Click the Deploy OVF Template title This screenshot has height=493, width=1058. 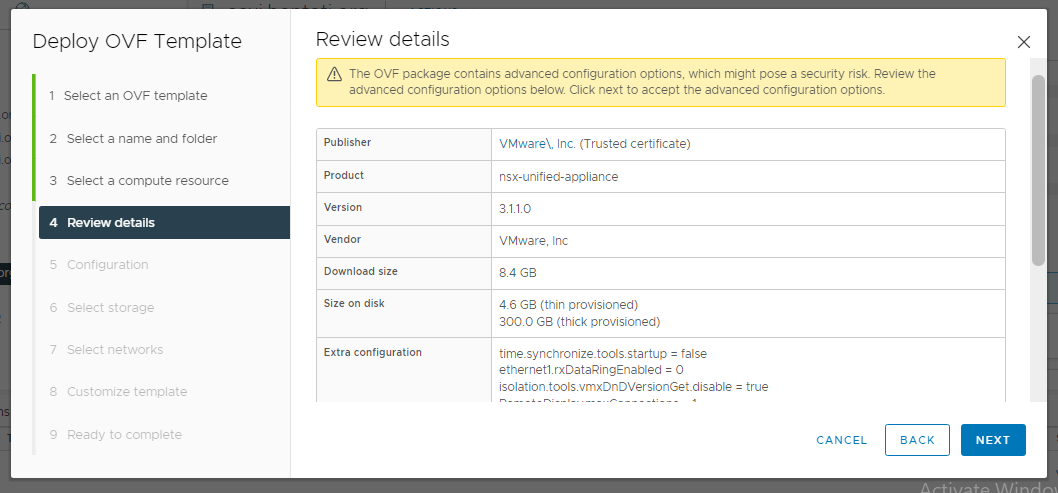pyautogui.click(x=137, y=42)
